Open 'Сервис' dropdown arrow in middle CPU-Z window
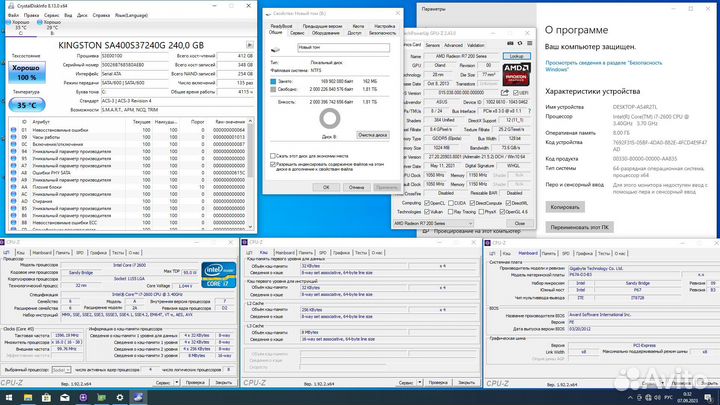 coord(419,382)
